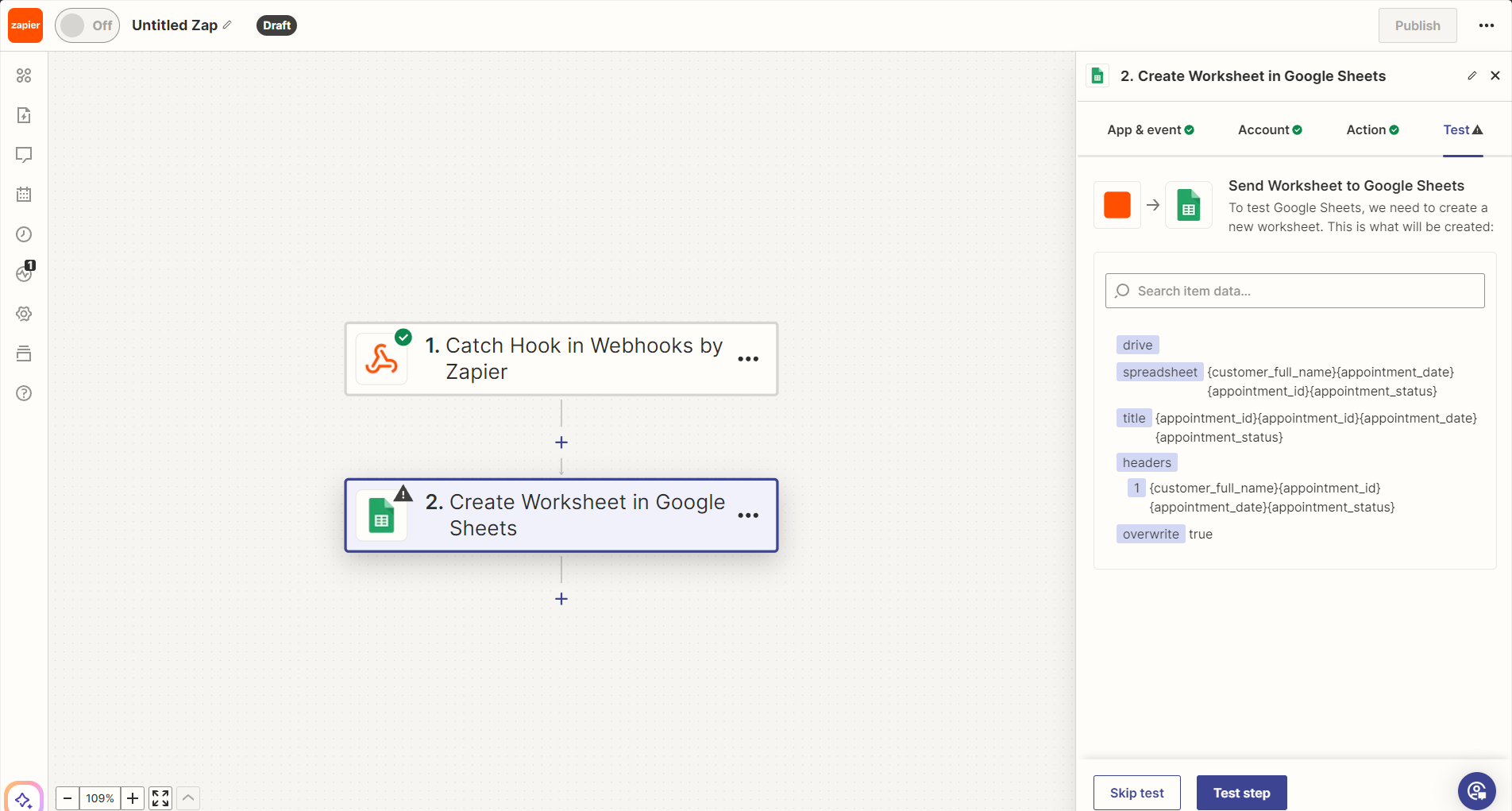
Task: Click the Search item data field
Action: 1294,291
